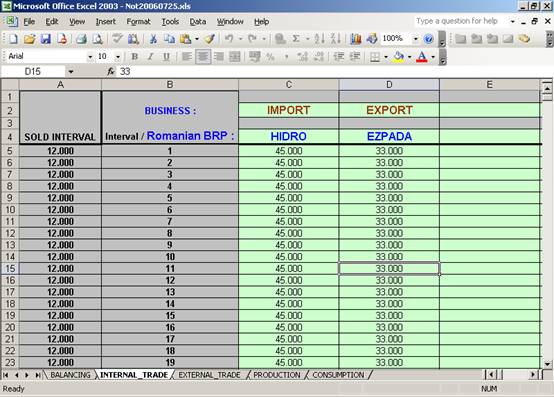Increase decimal places
Viewport: 554px width, 397px height.
(x=303, y=57)
